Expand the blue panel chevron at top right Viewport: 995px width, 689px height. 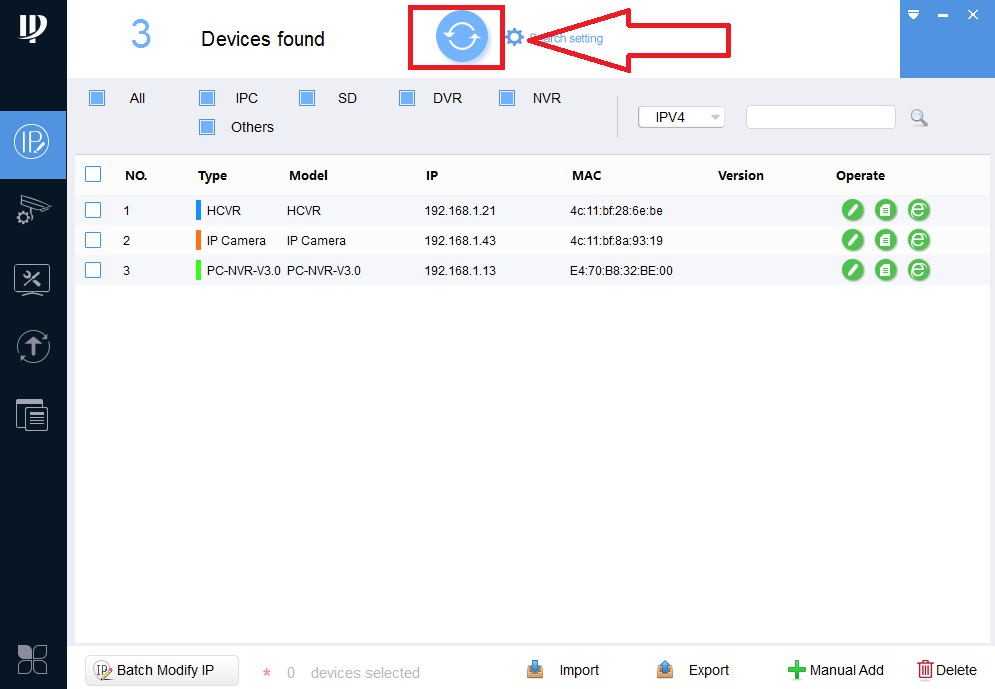click(913, 15)
